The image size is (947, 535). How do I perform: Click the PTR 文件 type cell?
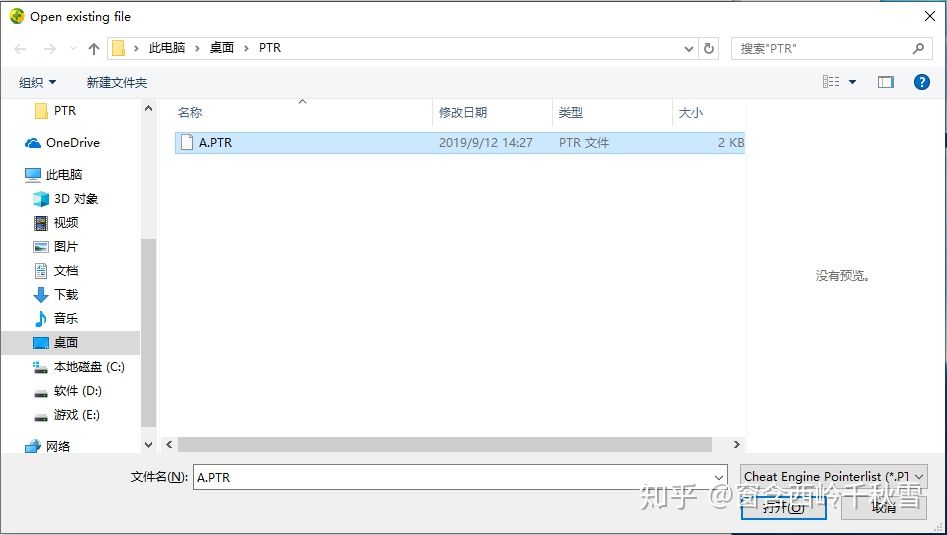tap(583, 143)
